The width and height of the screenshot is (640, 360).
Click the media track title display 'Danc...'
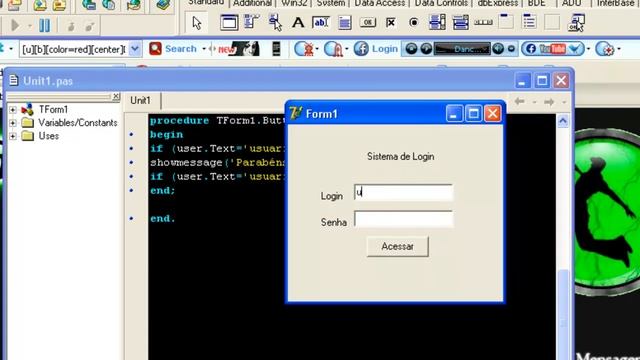[x=462, y=49]
